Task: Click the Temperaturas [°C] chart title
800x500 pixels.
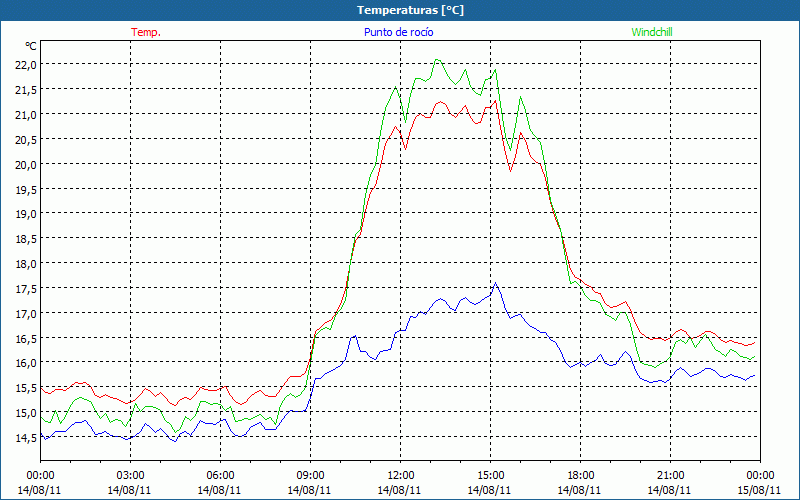Action: click(x=410, y=10)
